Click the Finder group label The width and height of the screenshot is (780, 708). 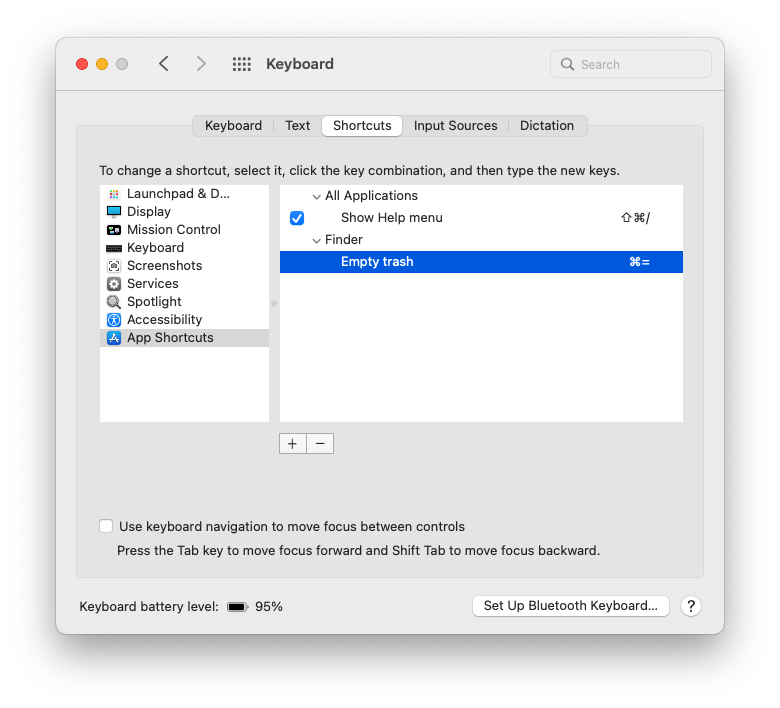344,240
